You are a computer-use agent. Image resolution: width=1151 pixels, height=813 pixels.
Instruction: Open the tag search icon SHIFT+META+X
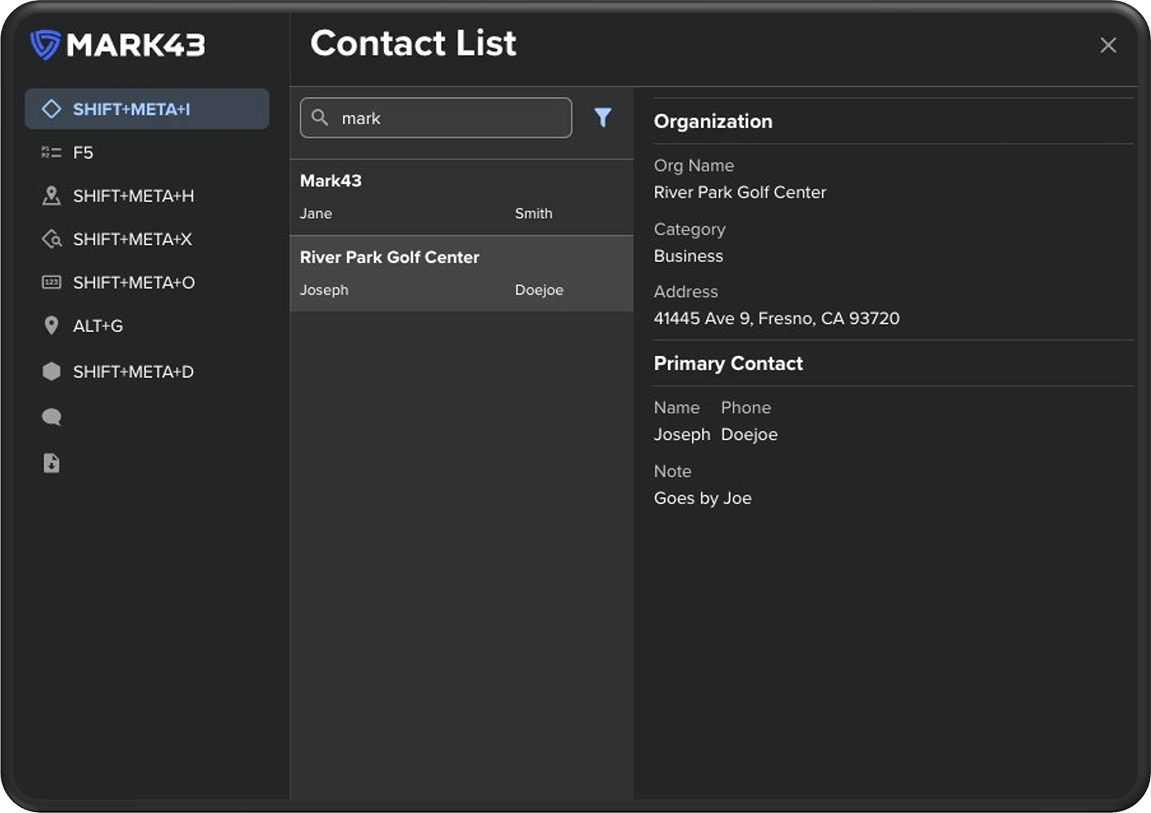(52, 240)
